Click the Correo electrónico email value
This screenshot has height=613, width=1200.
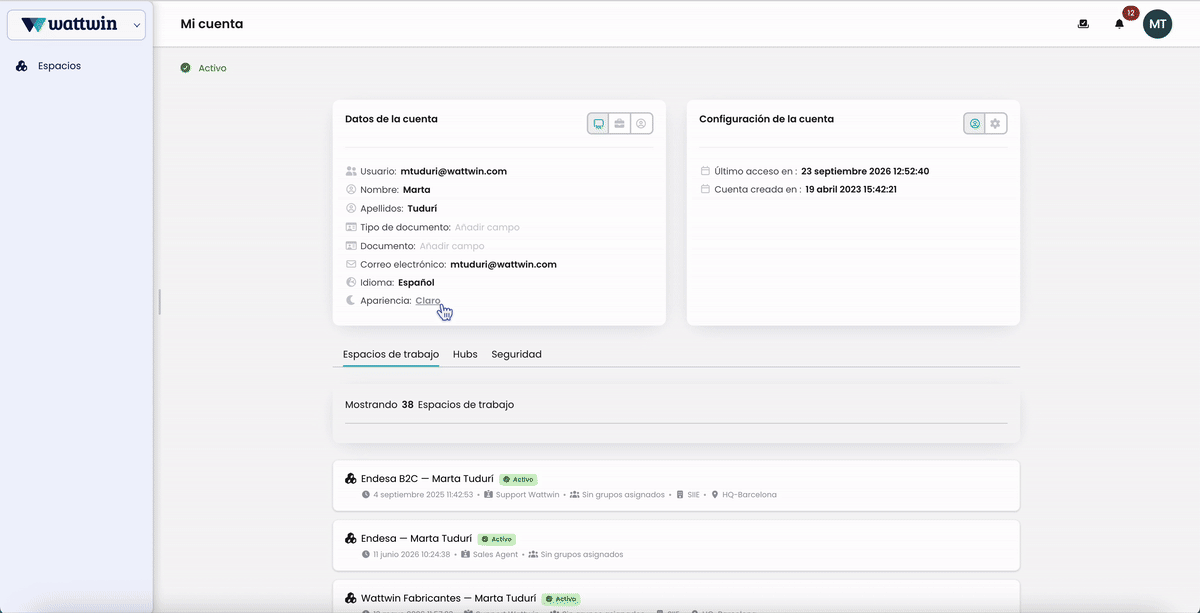(503, 265)
